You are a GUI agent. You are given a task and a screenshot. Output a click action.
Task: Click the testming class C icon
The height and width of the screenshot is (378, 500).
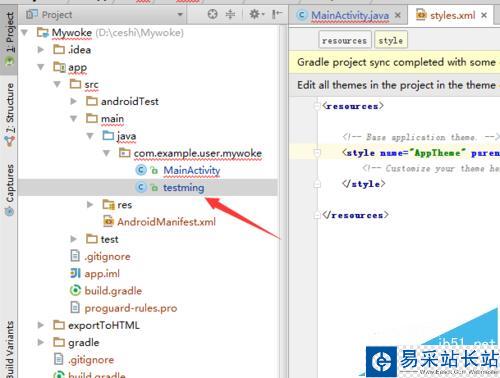click(x=141, y=188)
